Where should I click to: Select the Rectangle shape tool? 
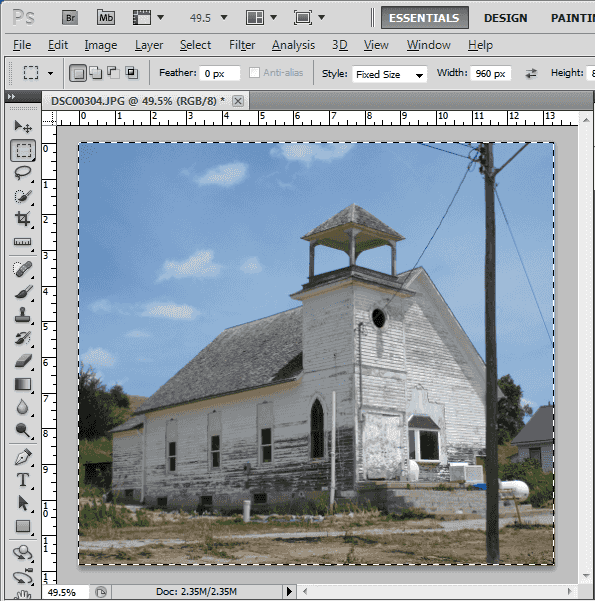(23, 526)
